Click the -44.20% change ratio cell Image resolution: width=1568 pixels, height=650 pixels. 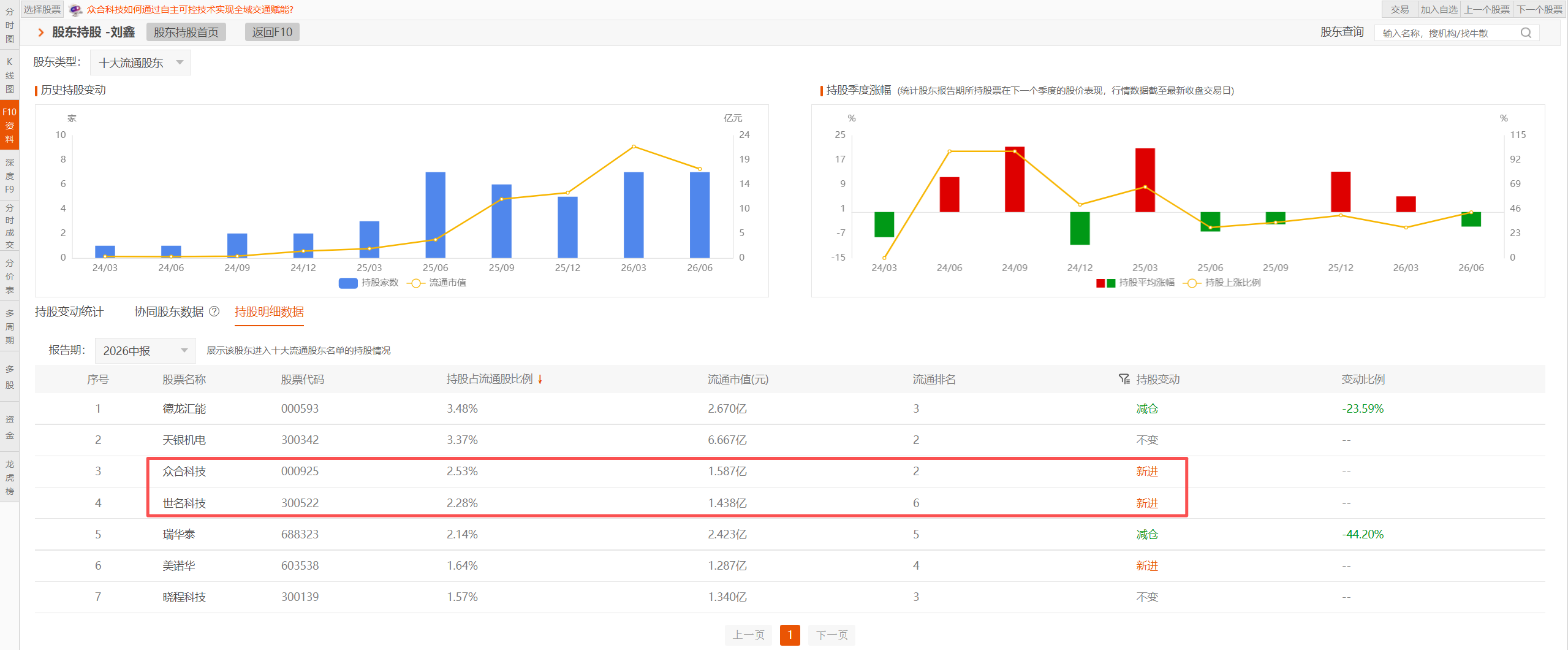click(x=1363, y=535)
